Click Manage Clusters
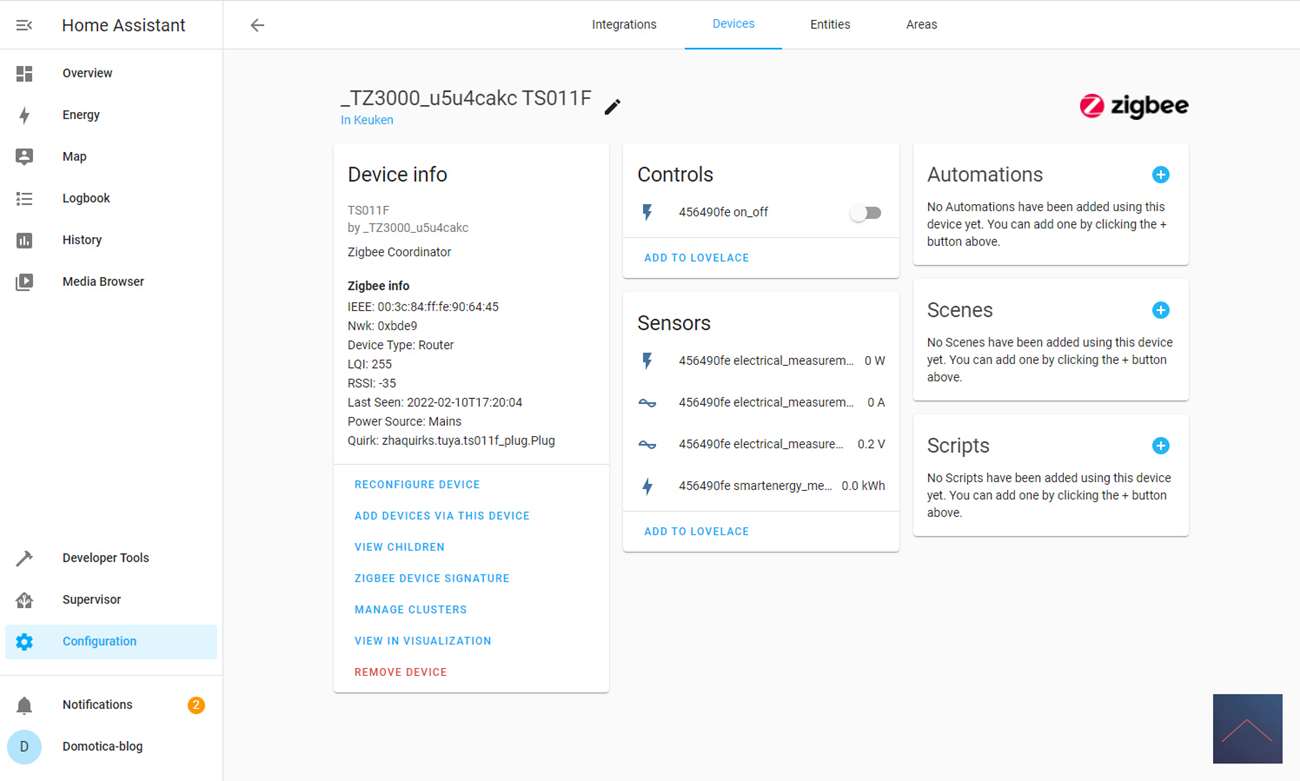The width and height of the screenshot is (1300, 781). click(x=410, y=609)
